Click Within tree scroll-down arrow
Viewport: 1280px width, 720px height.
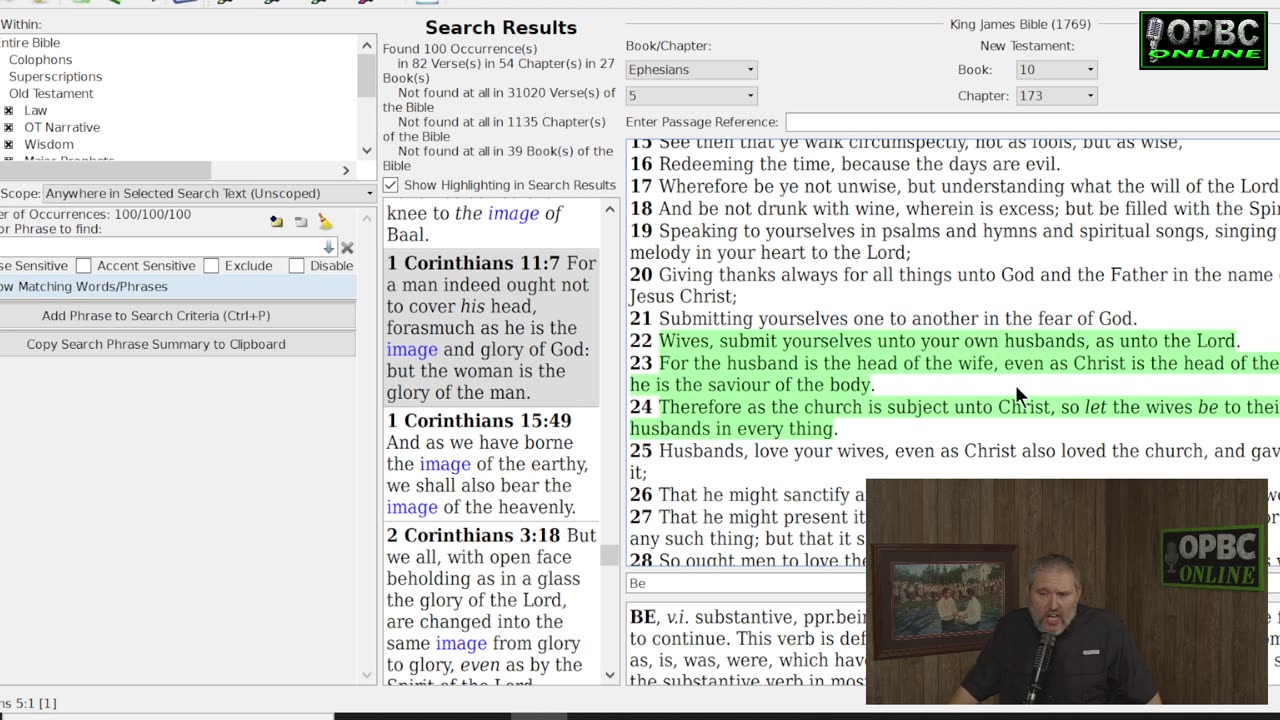tap(367, 151)
